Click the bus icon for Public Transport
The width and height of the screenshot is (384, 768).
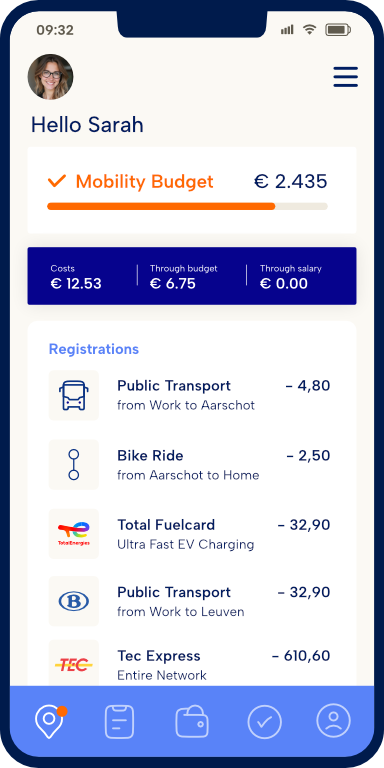click(x=74, y=395)
